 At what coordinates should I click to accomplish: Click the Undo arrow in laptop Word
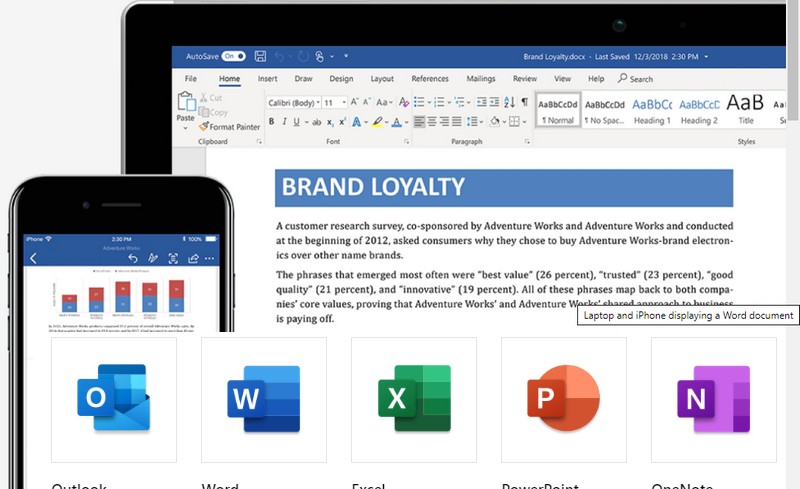point(279,56)
